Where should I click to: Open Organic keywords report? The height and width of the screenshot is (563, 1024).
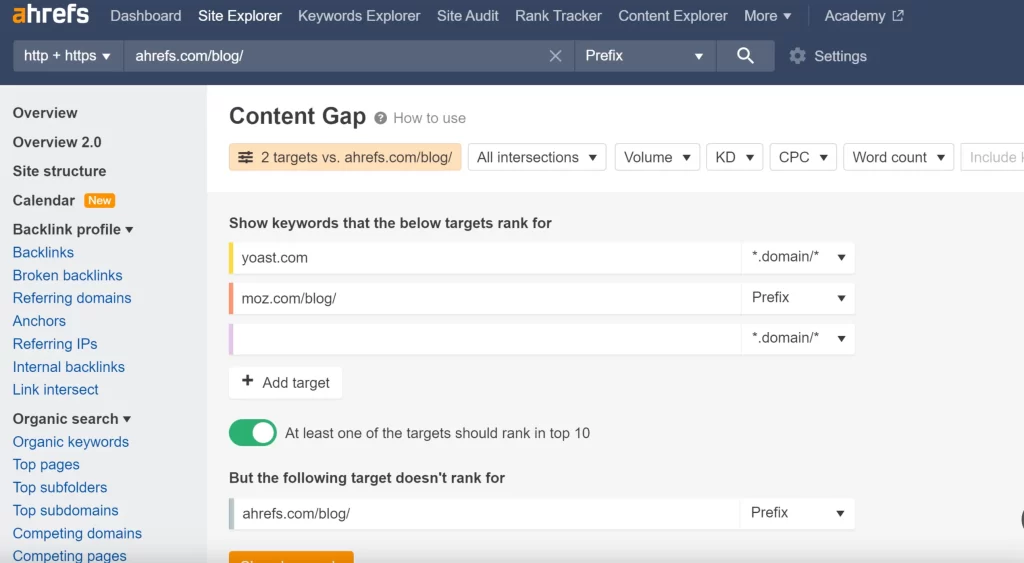coord(71,442)
